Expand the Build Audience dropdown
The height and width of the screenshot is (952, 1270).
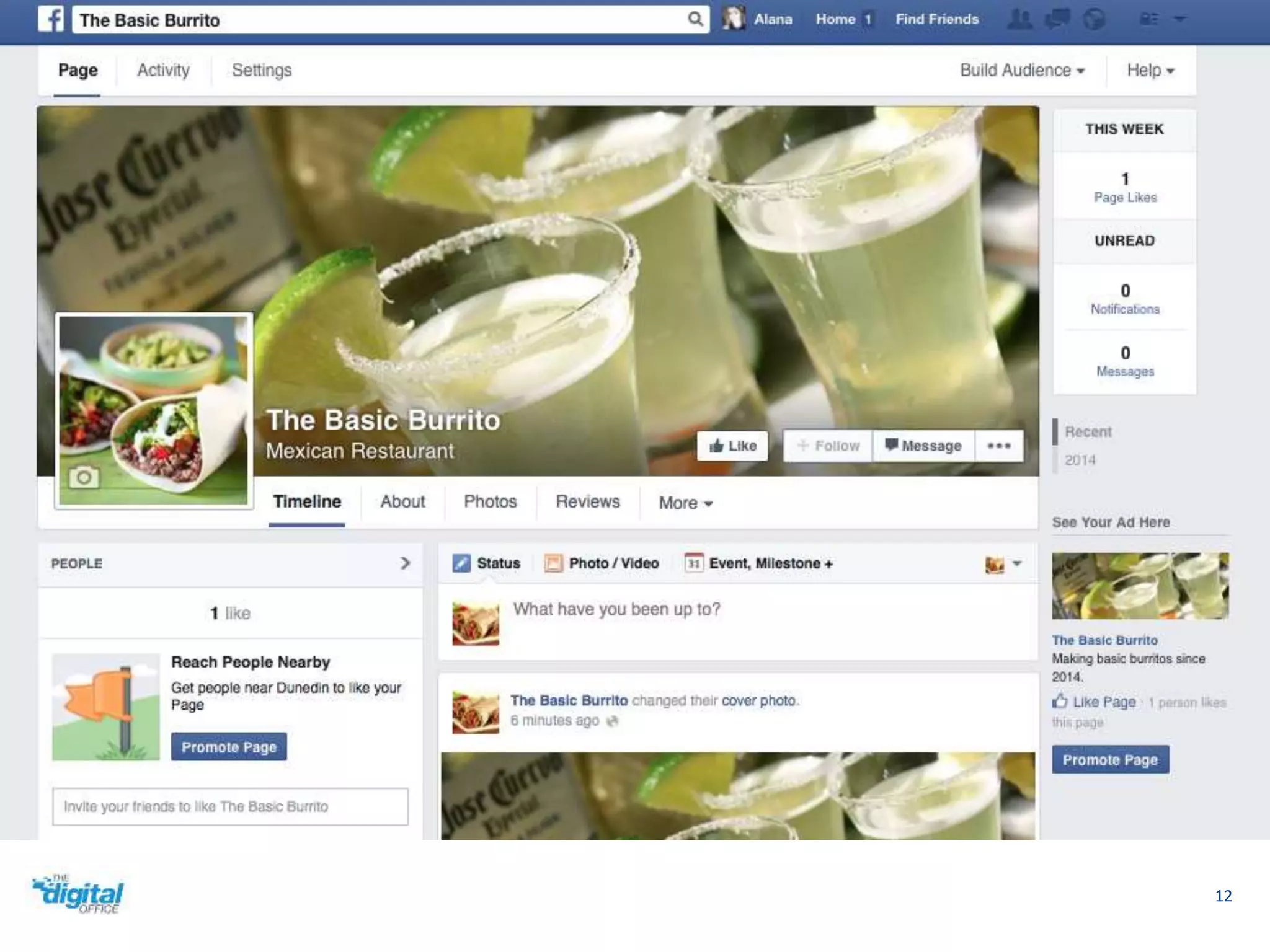(x=1022, y=70)
